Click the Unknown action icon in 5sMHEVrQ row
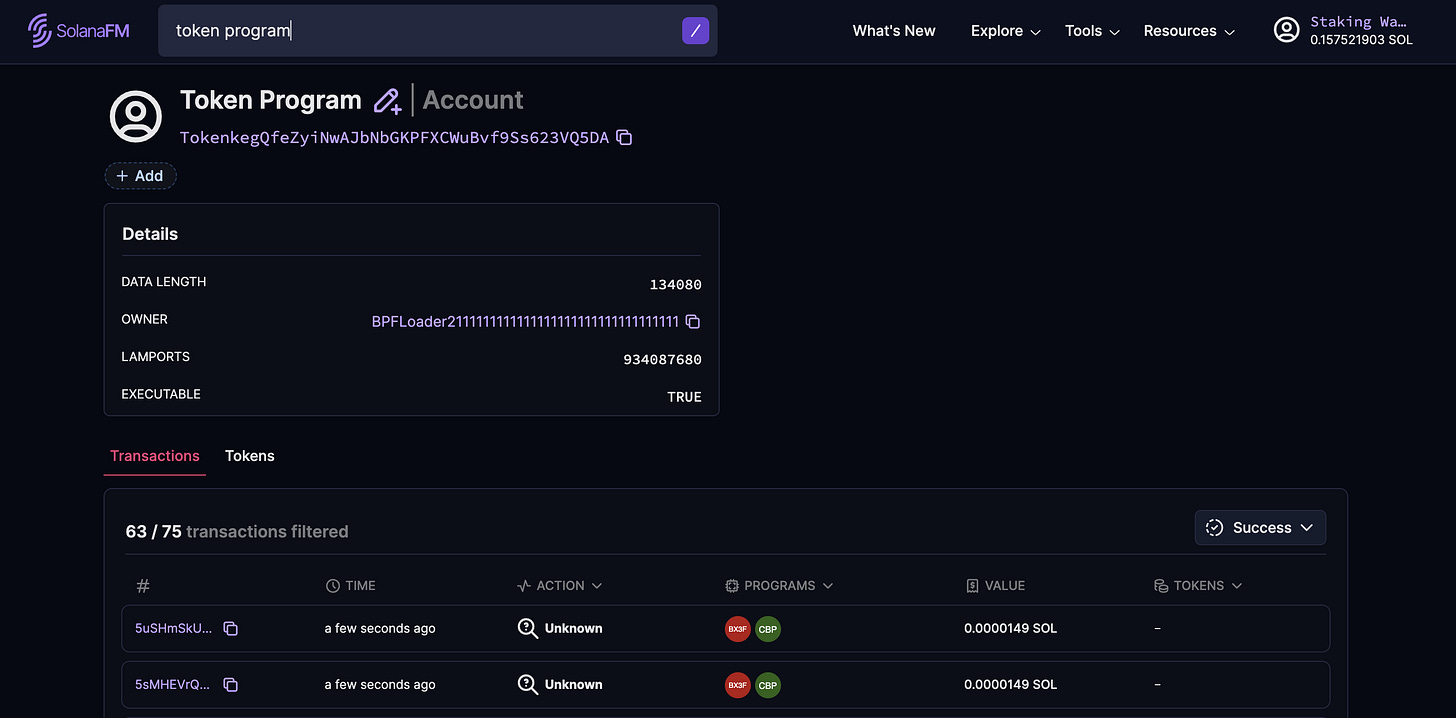This screenshot has width=1456, height=718. click(x=528, y=685)
